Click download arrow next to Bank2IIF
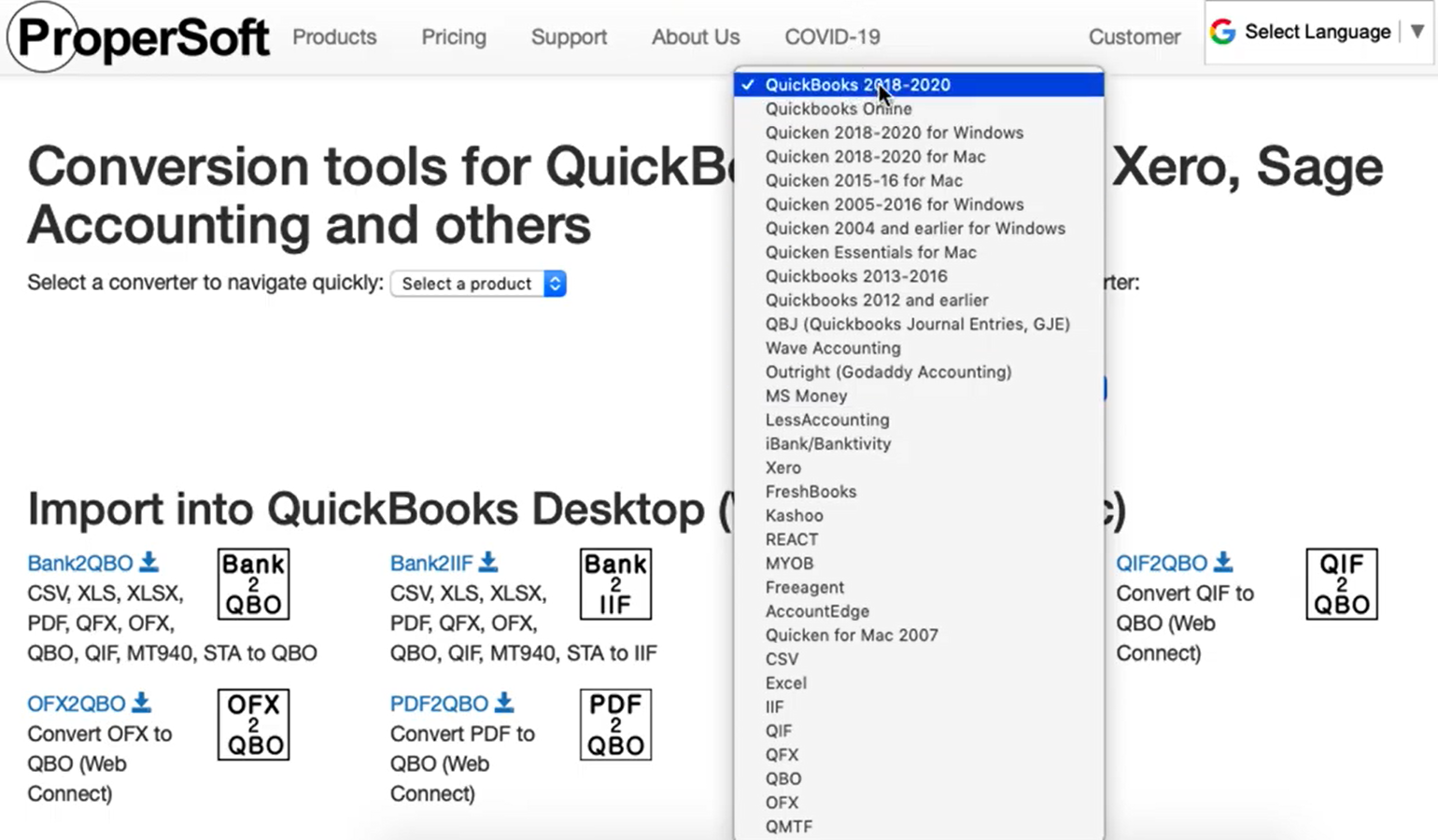The image size is (1438, 840). coord(488,562)
